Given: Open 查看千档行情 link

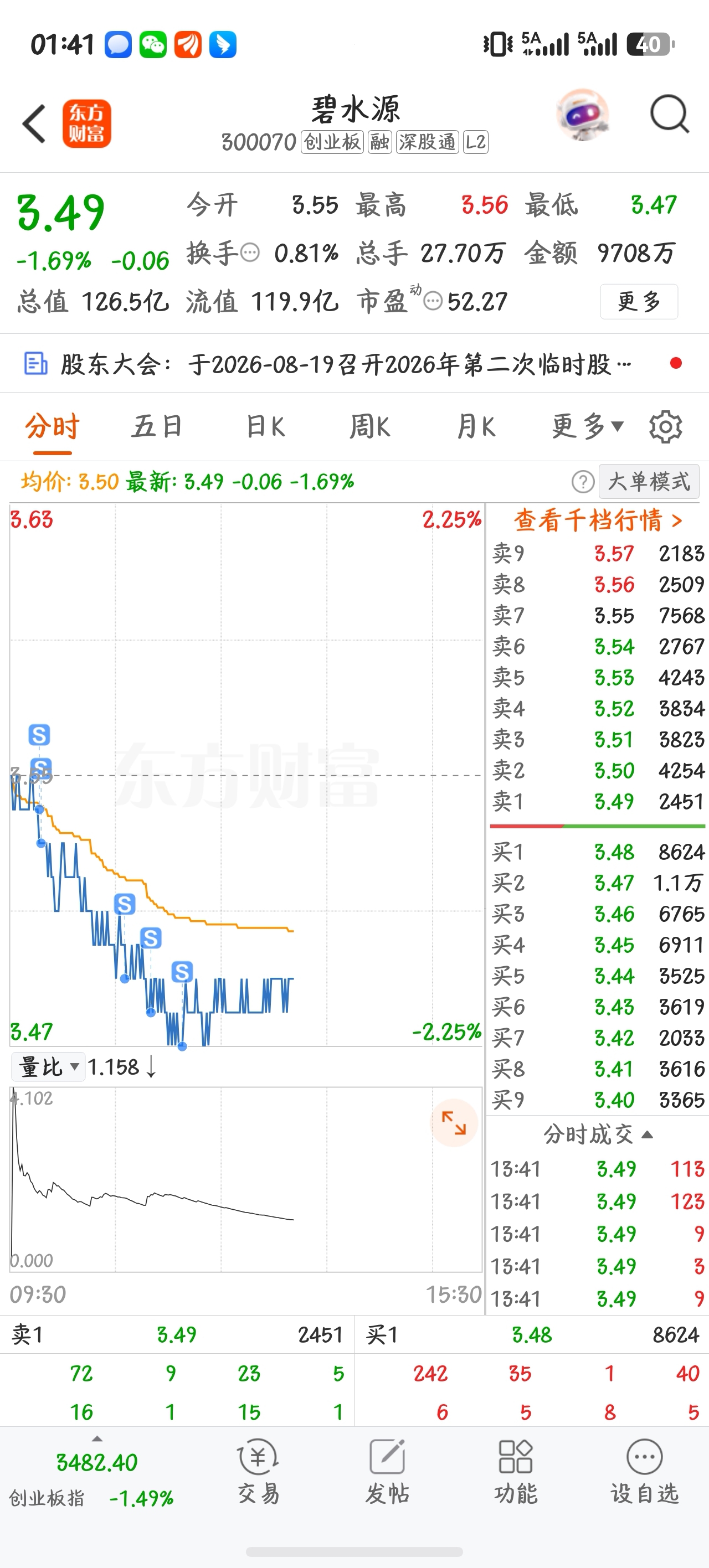Looking at the screenshot, I should pyautogui.click(x=598, y=520).
